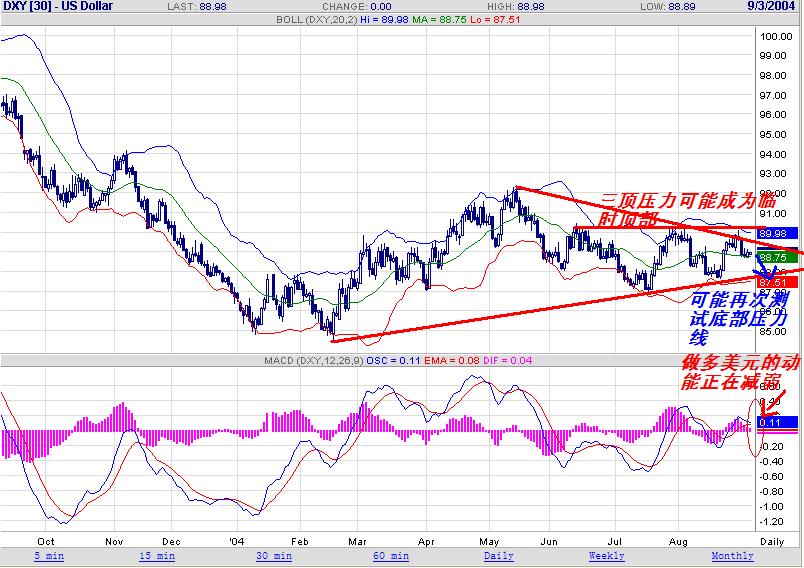Click the date '9/3/2004'
Screen dimensions: 804x568
[x=771, y=6]
